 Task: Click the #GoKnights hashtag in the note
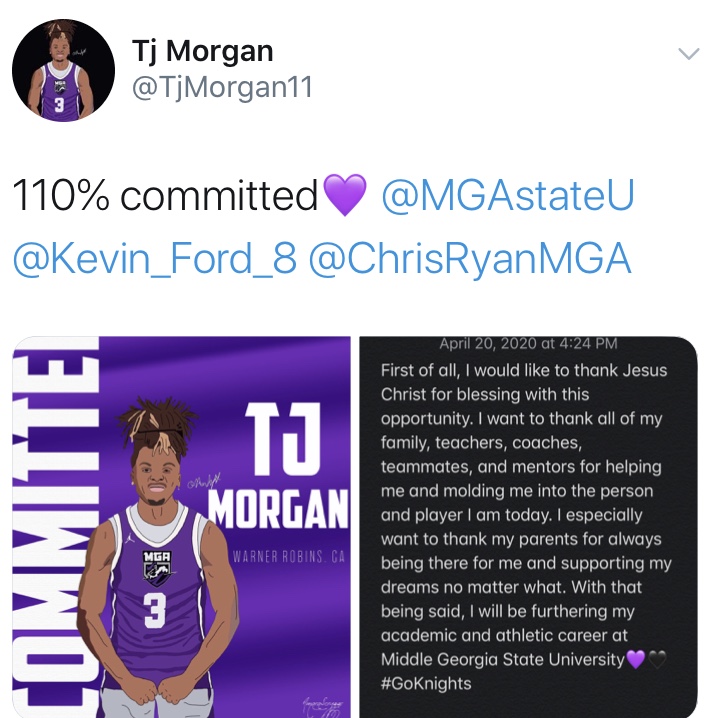click(426, 684)
